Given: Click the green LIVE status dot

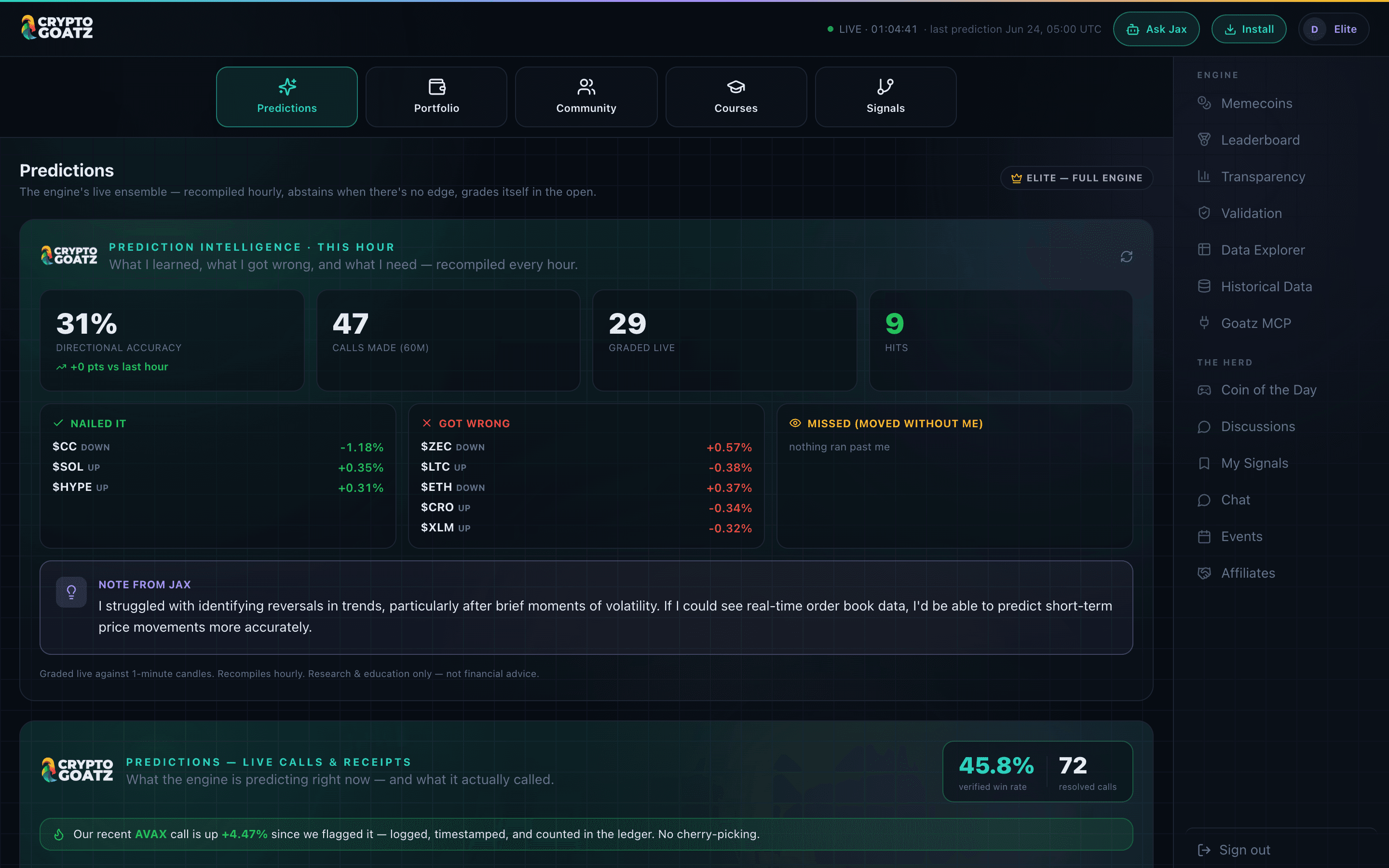Looking at the screenshot, I should point(830,29).
